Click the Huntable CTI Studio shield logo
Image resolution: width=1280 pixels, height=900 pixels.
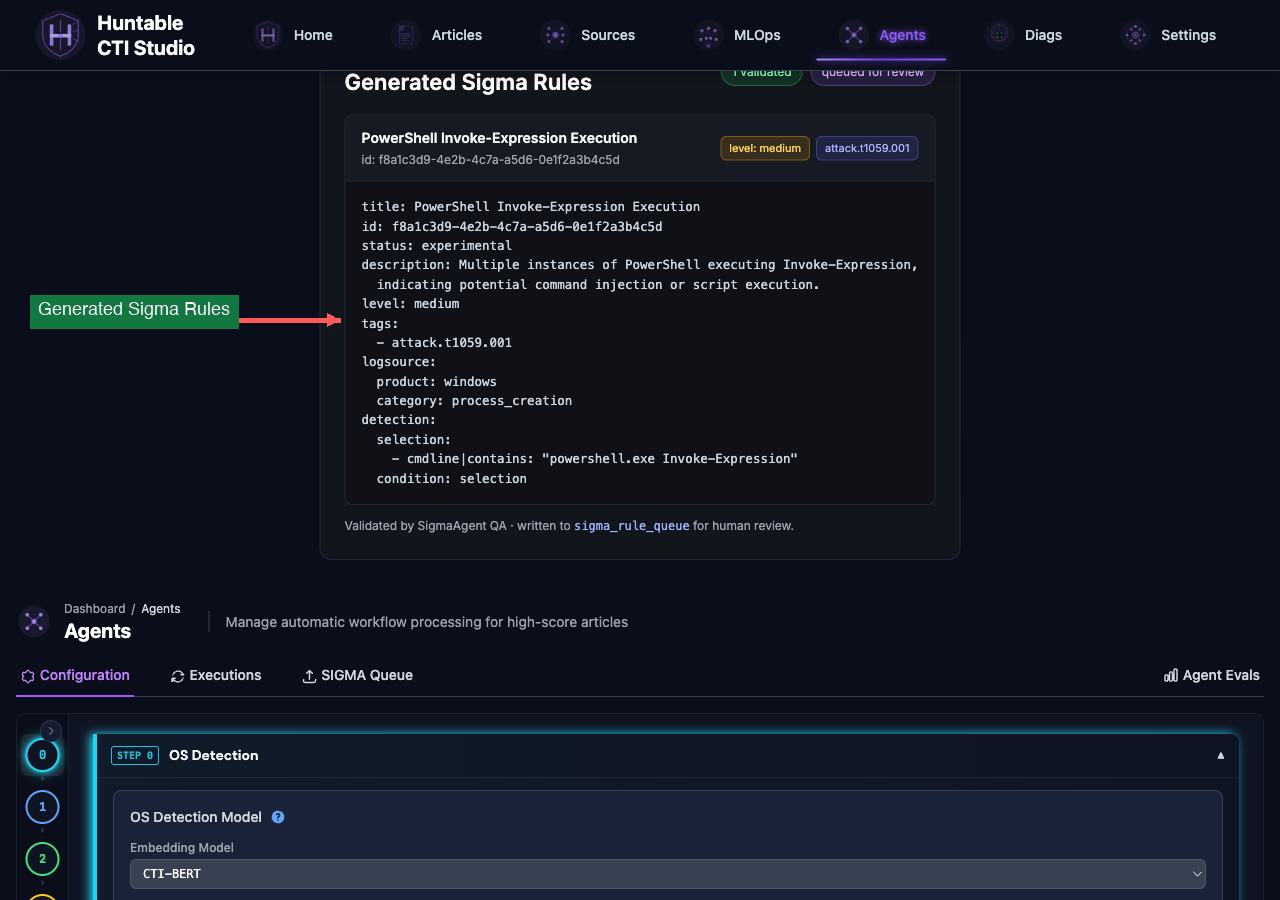[60, 35]
